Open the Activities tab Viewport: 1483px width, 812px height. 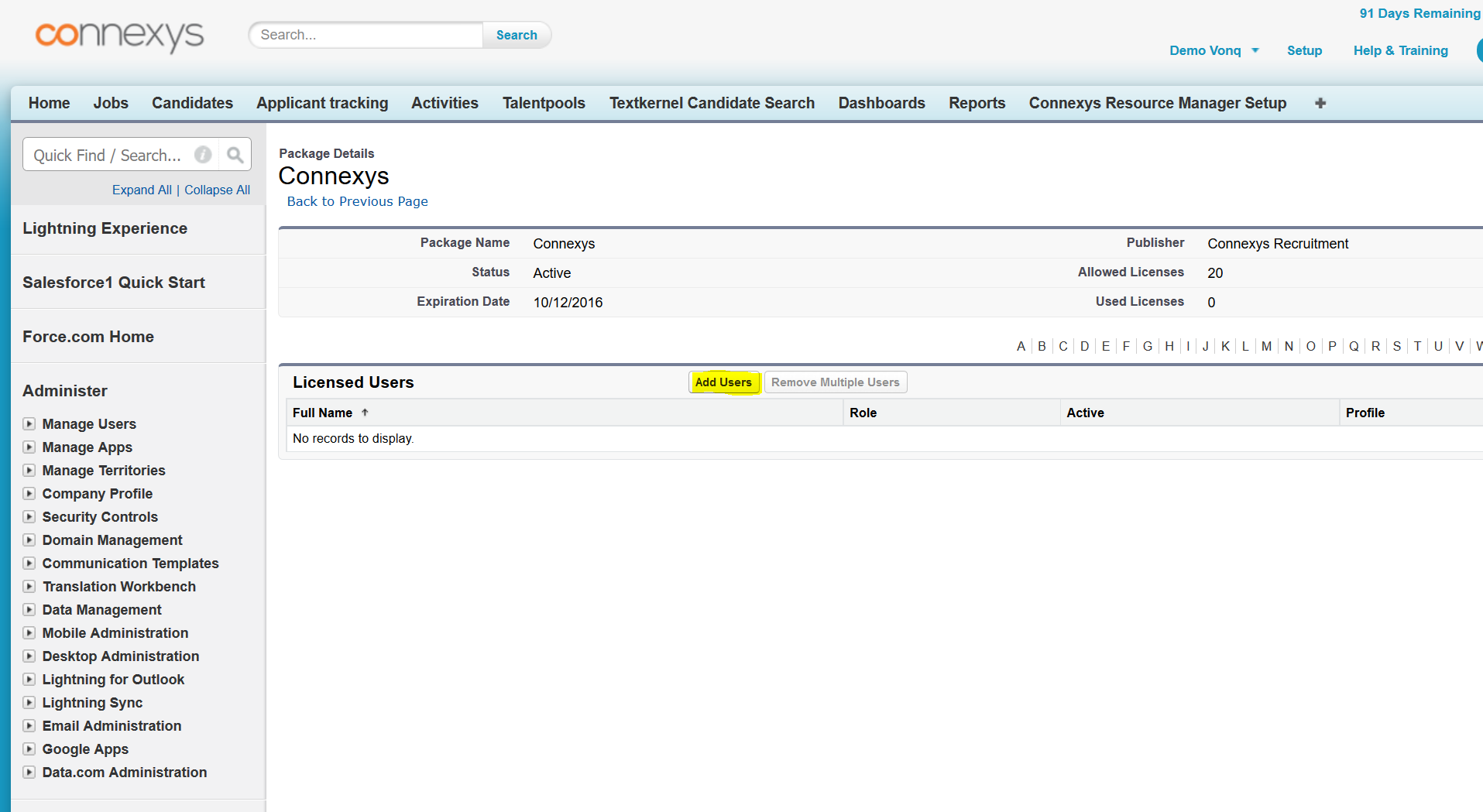[x=445, y=103]
